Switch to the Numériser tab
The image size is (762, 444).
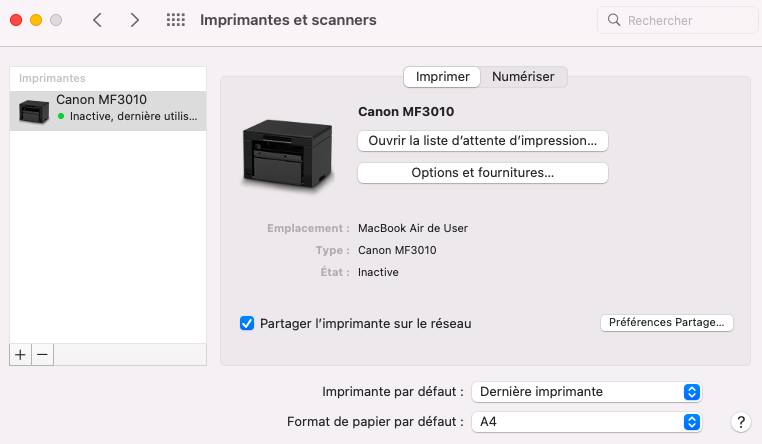[x=525, y=76]
